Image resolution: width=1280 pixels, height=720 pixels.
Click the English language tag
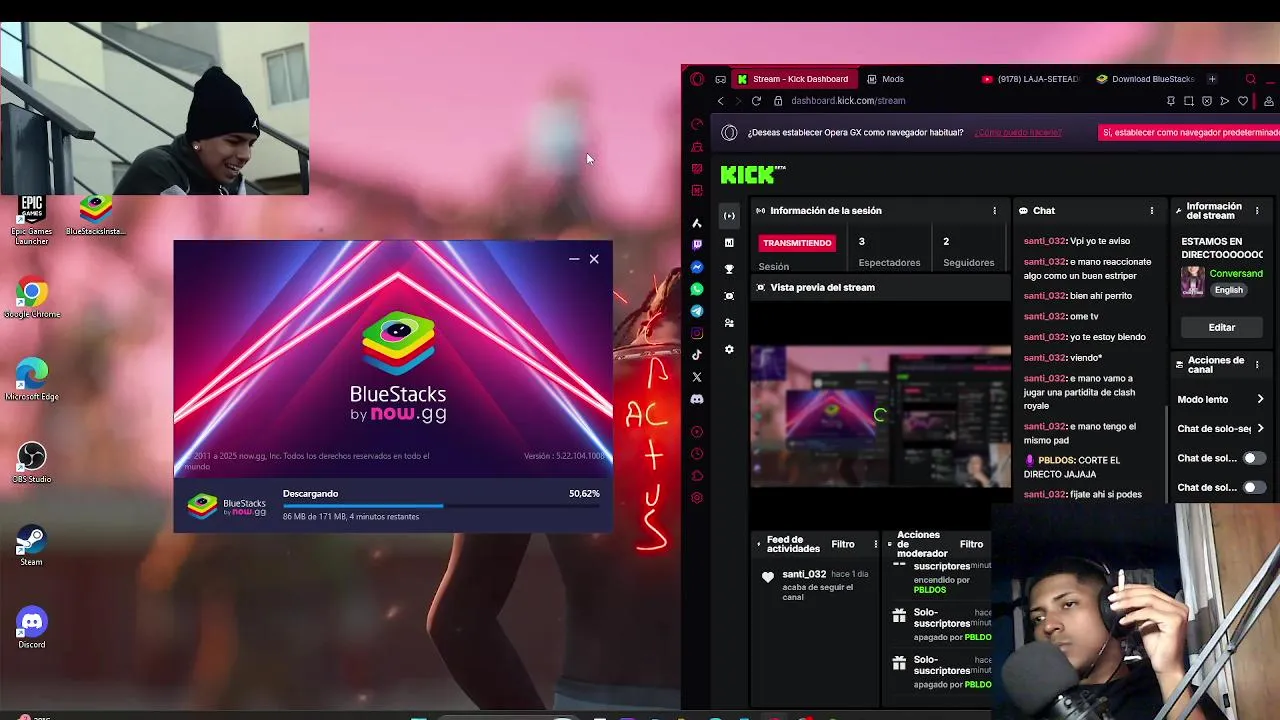pyautogui.click(x=1229, y=290)
